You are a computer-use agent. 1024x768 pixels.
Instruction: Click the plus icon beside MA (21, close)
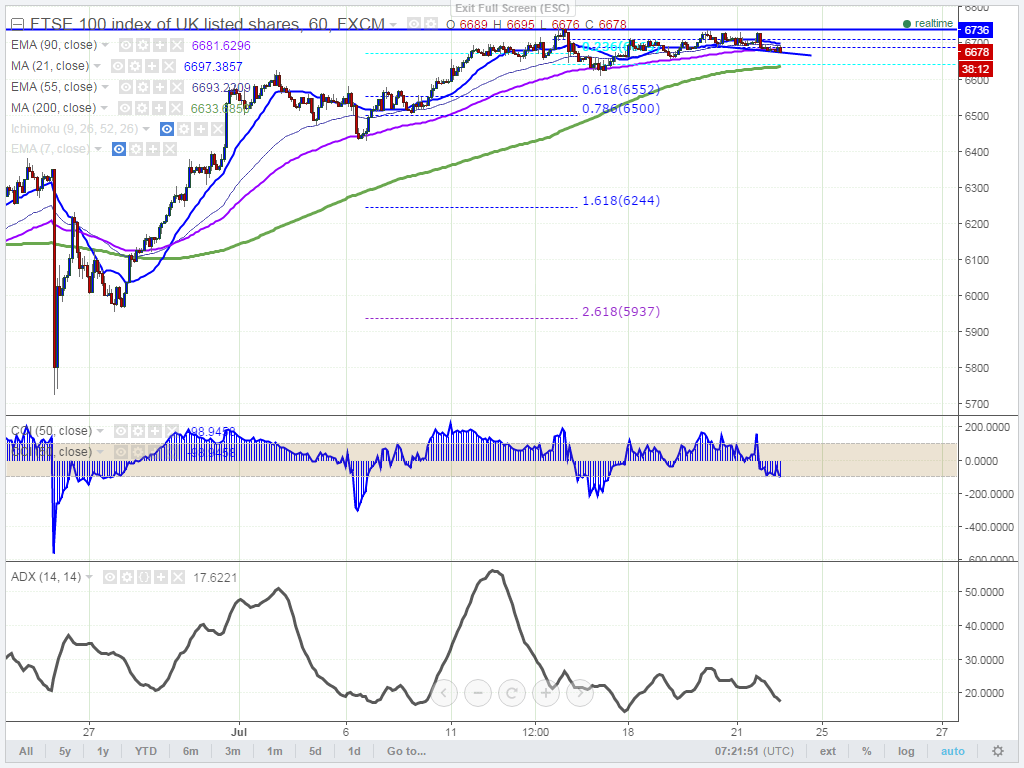click(x=152, y=66)
